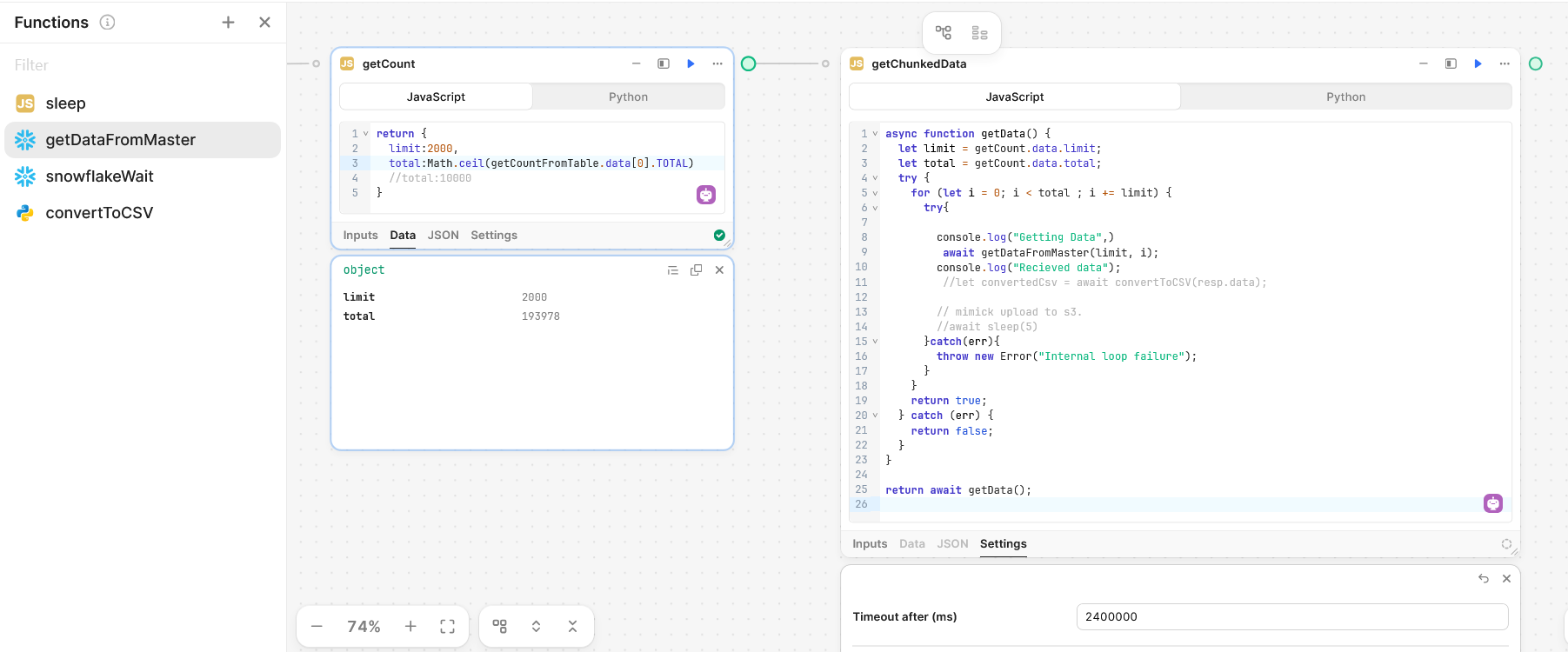The image size is (1568, 652).
Task: Select getDataFromMaster function
Action: point(143,140)
